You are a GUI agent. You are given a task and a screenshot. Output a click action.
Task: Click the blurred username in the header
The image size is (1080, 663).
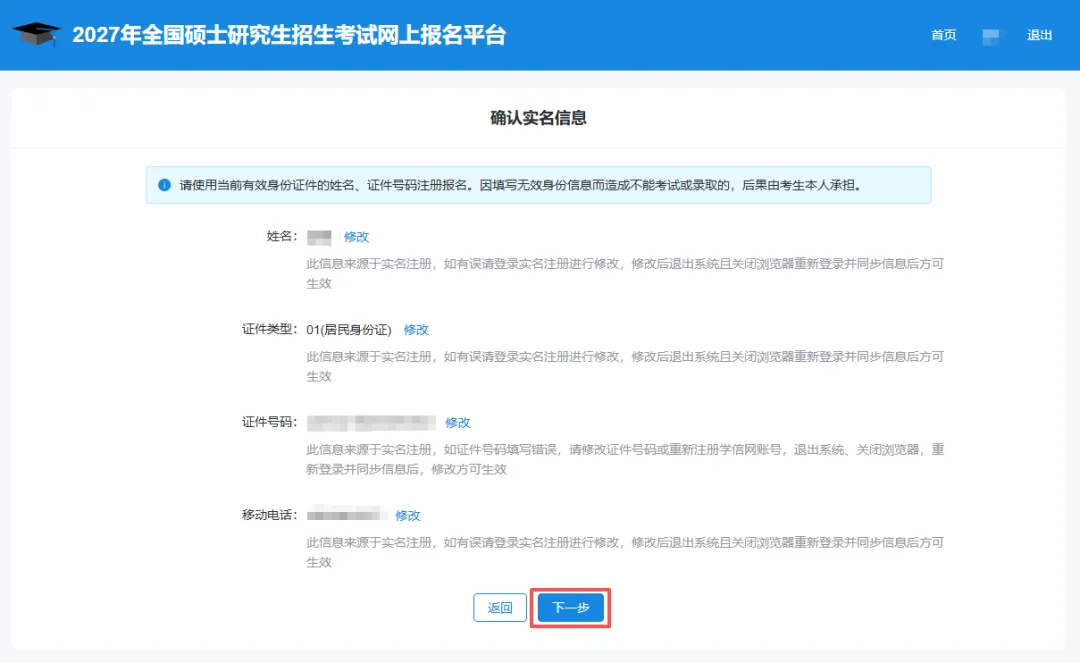click(x=992, y=36)
